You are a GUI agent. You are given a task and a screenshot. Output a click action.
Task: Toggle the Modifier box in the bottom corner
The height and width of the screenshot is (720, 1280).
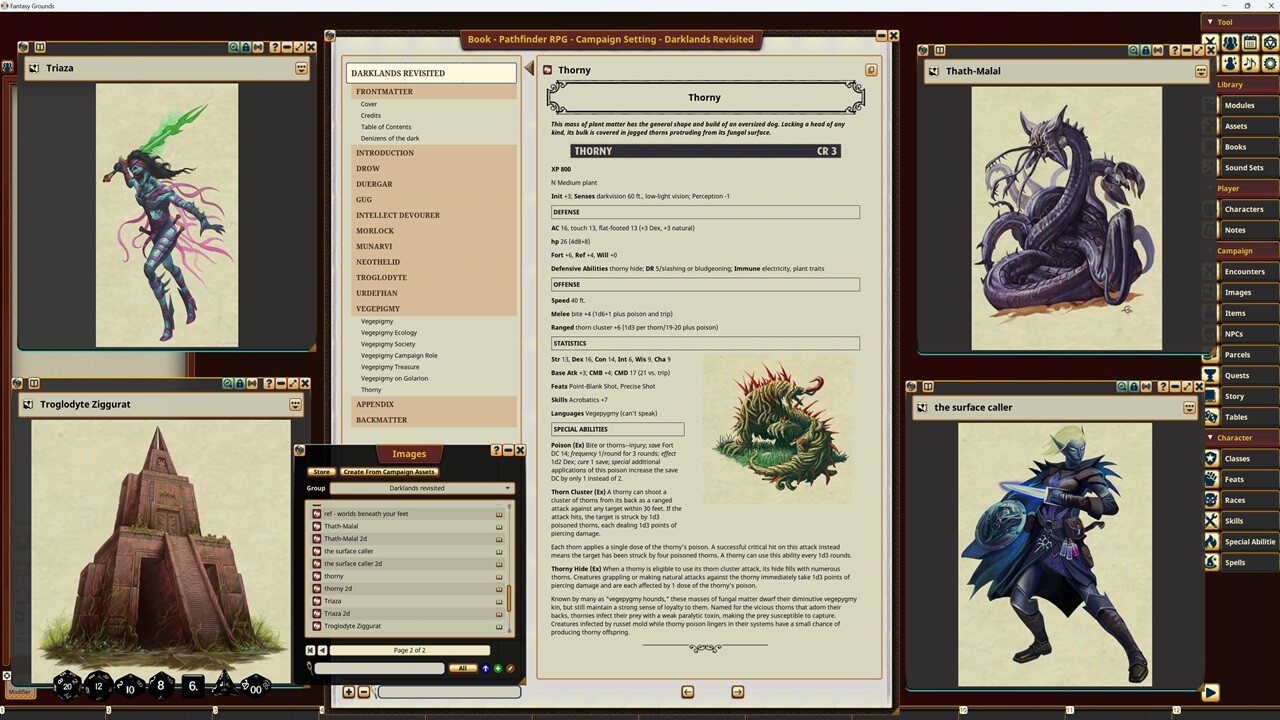tap(20, 691)
